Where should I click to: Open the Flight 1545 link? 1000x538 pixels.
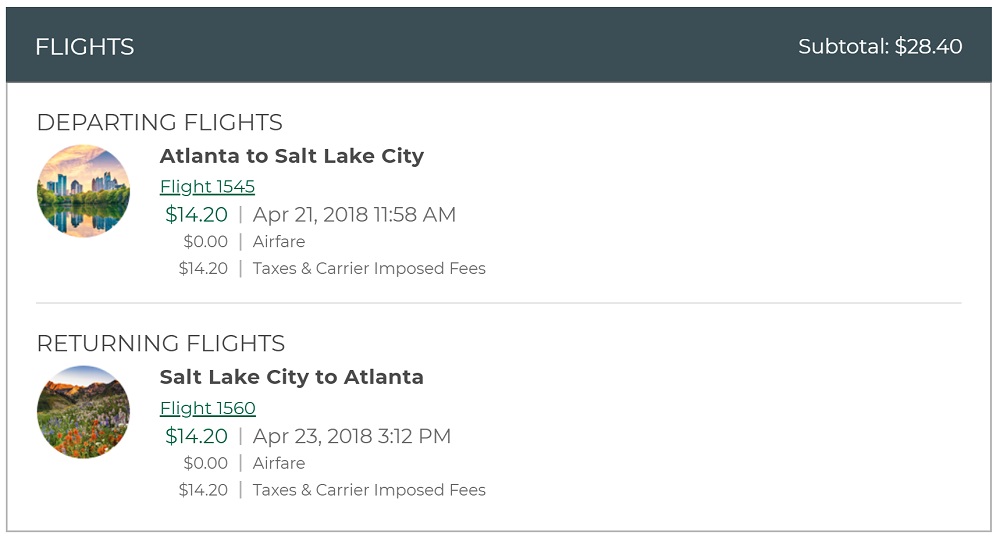207,187
